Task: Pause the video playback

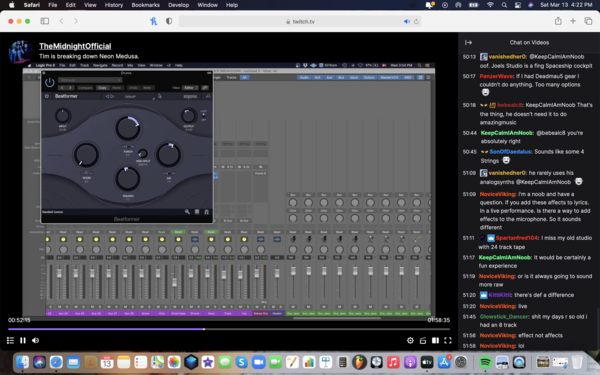Action: [x=23, y=340]
